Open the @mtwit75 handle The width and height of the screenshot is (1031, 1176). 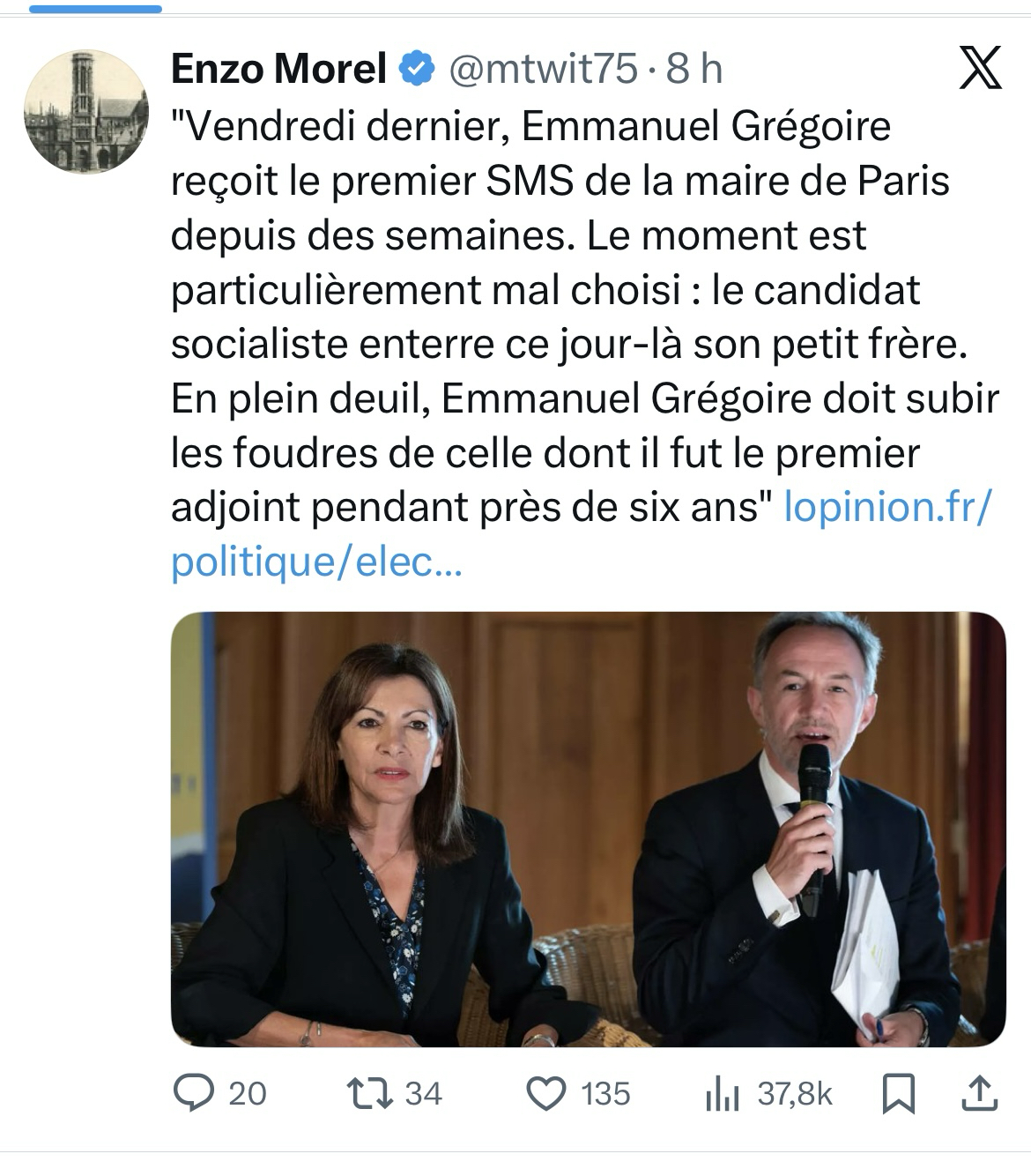(543, 69)
